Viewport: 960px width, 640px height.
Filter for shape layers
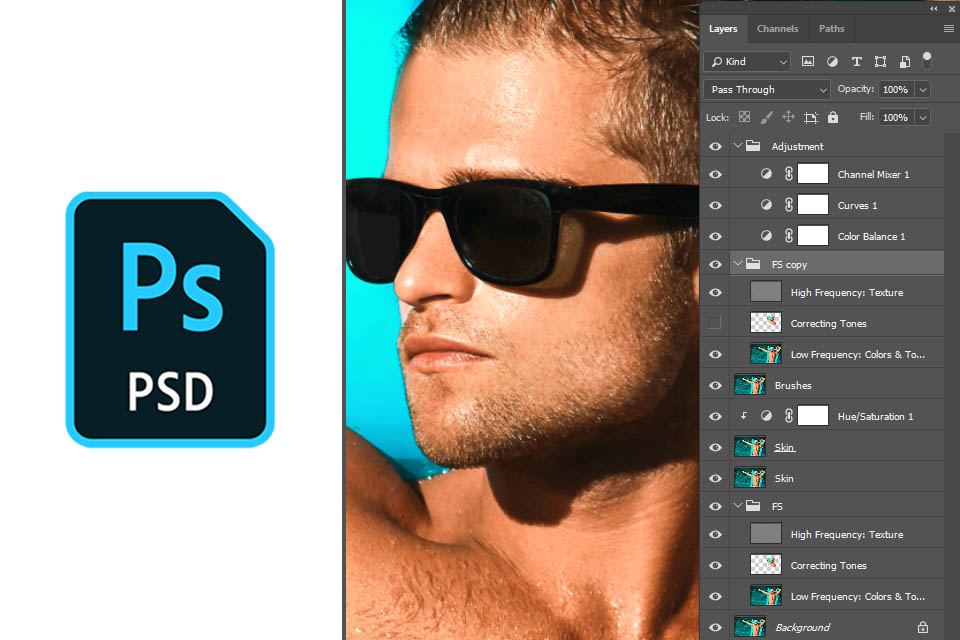(x=880, y=61)
